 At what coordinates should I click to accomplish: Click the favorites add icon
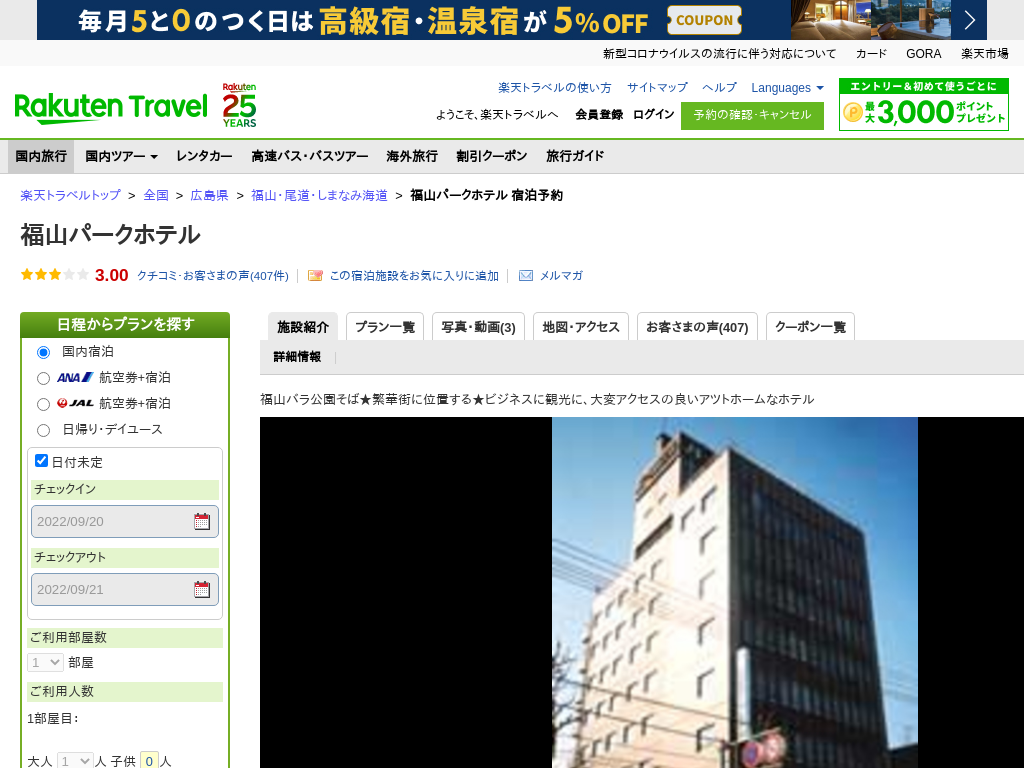point(315,276)
